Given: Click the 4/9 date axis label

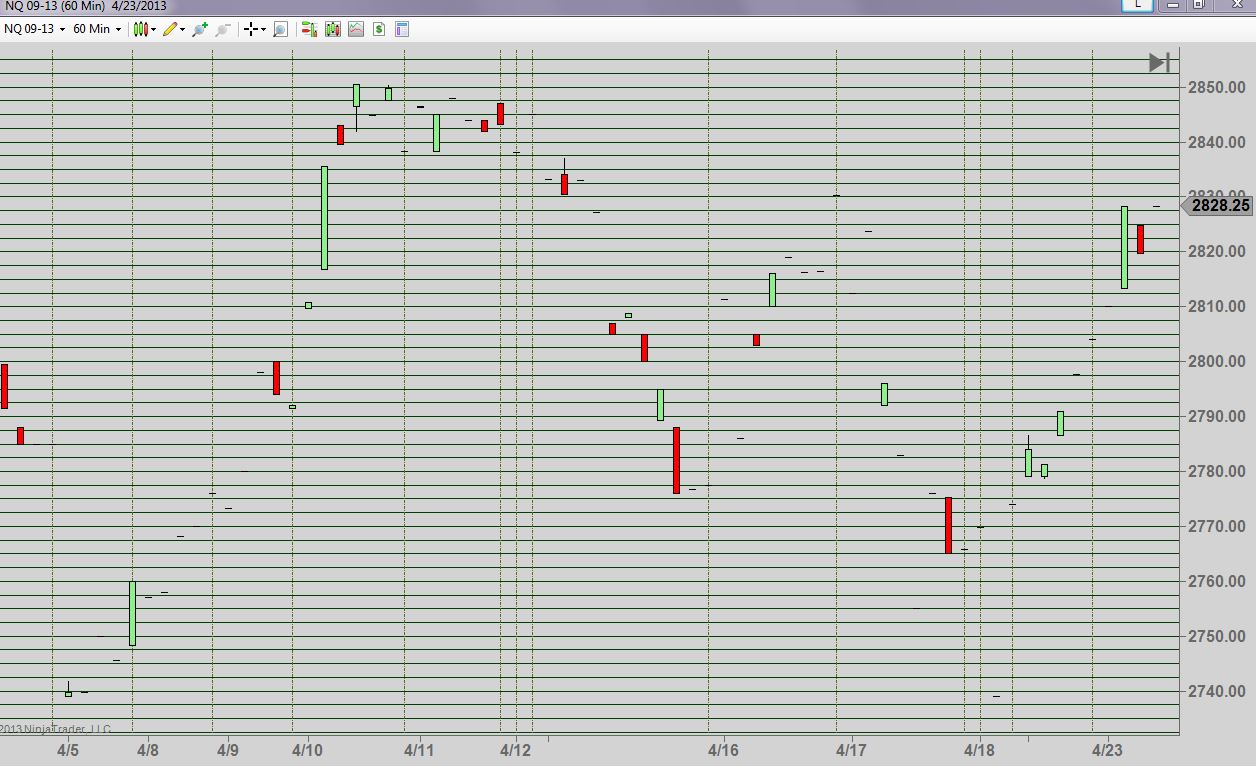Looking at the screenshot, I should pyautogui.click(x=228, y=750).
